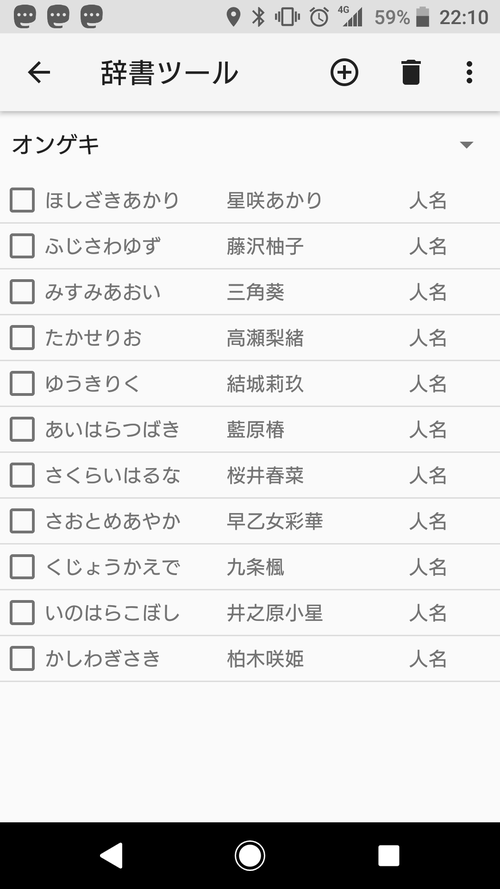Open the オンゲキ dictionary selector
Image resolution: width=500 pixels, height=889 pixels.
(x=250, y=145)
